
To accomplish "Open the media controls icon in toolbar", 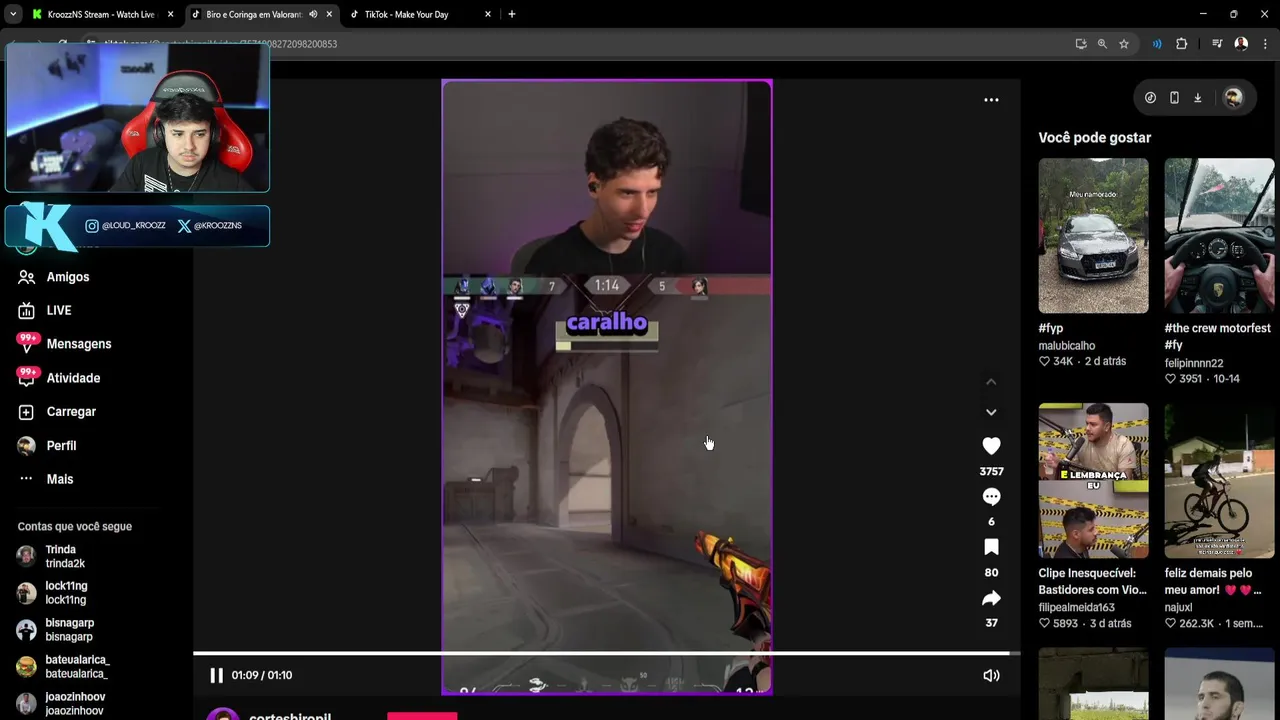I will click(x=1217, y=44).
